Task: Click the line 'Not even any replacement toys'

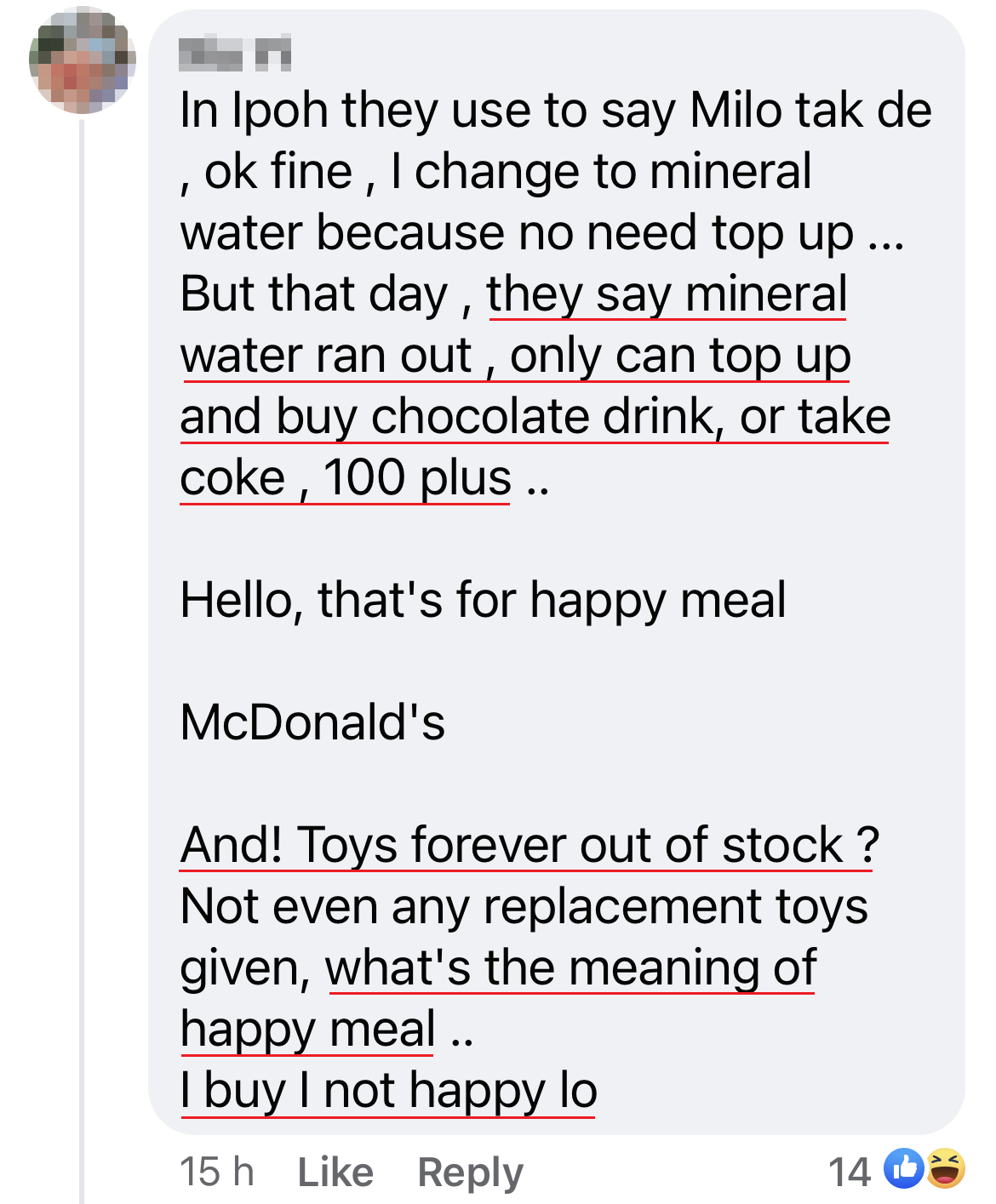Action: (524, 906)
